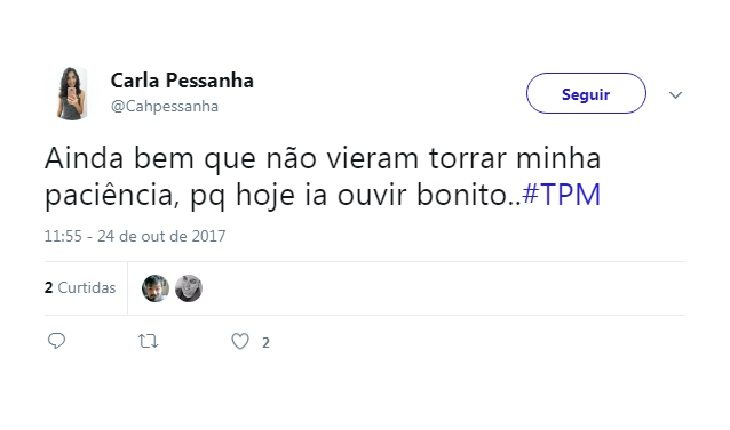Open the #TPM hashtag link
The image size is (730, 430).
click(561, 195)
